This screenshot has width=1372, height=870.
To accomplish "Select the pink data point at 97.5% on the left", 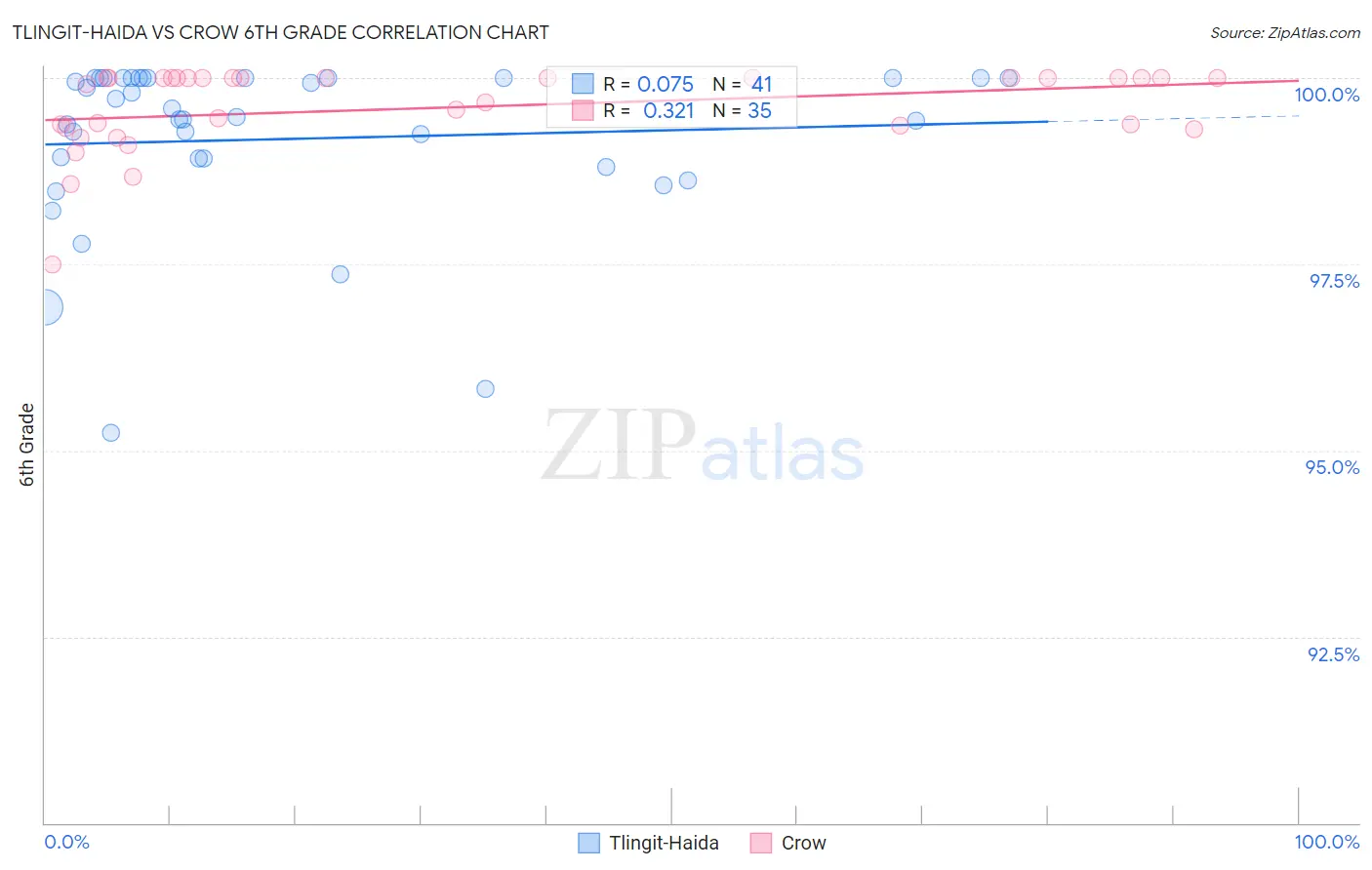I will [52, 264].
